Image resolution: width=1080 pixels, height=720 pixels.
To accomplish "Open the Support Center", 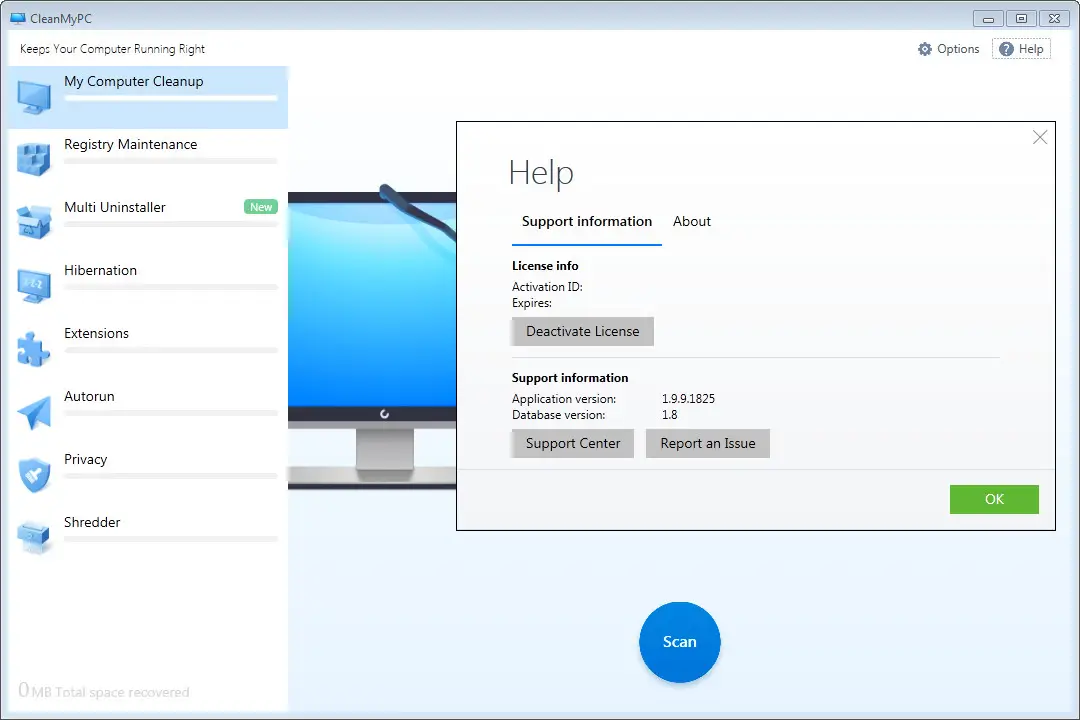I will 573,444.
